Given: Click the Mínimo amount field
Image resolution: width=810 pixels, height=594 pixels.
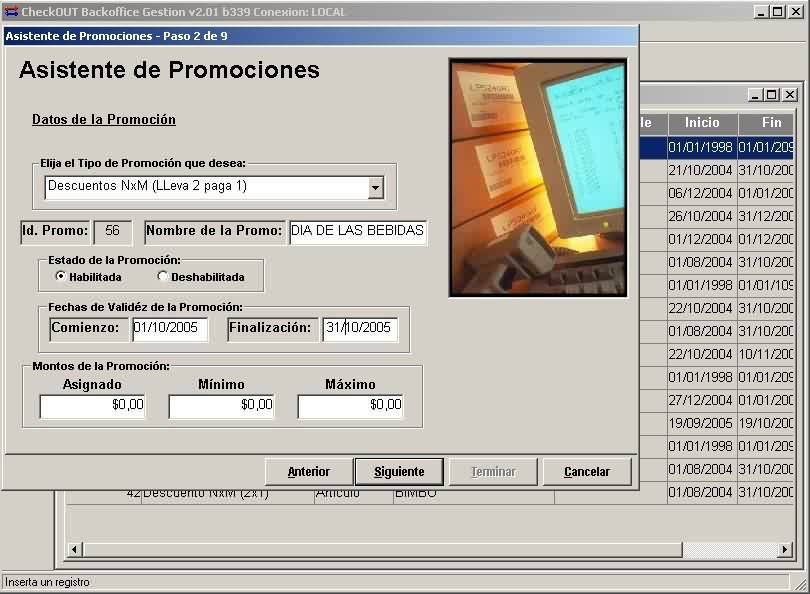Looking at the screenshot, I should click(x=221, y=405).
